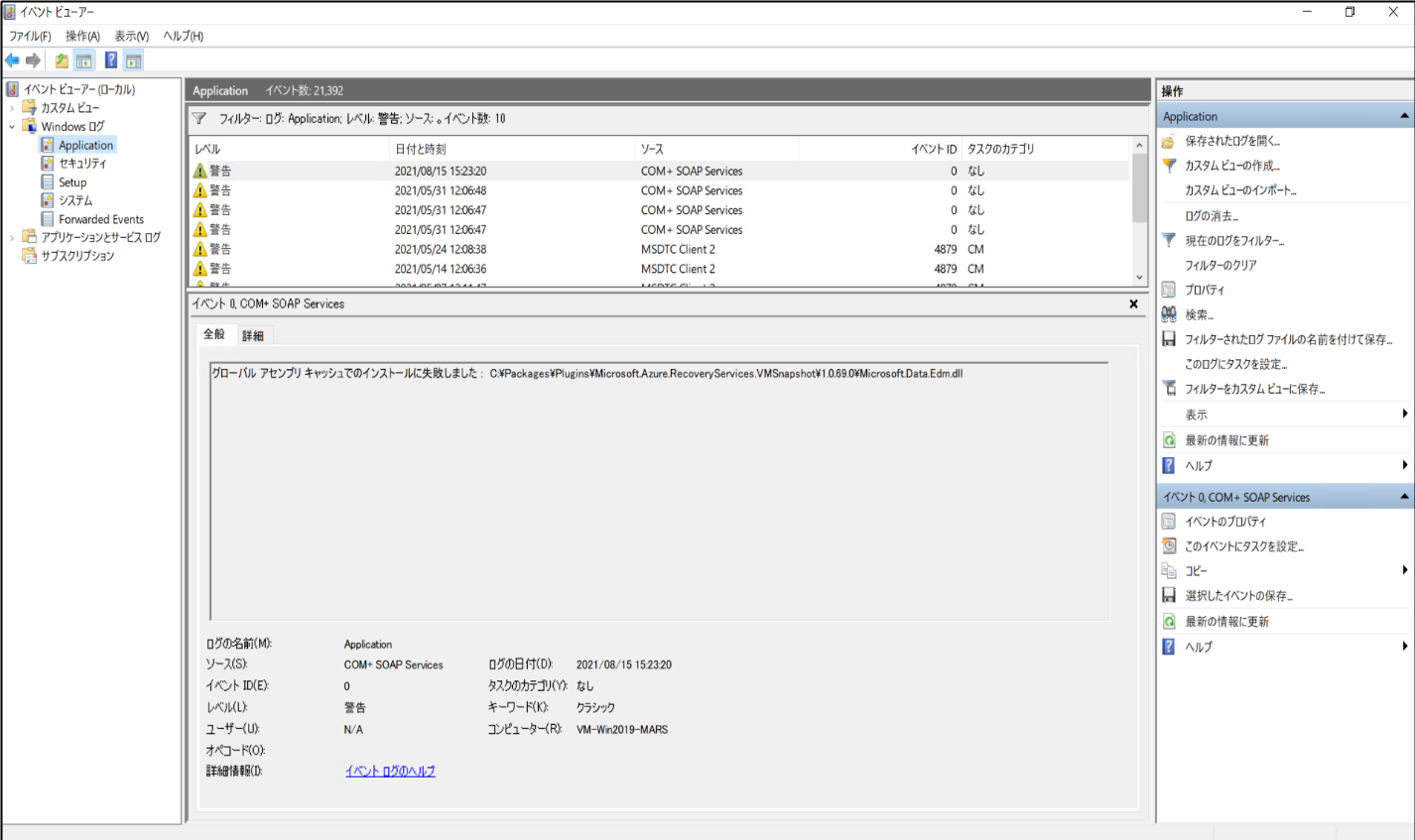Select warning event dated 2021/05/31 12:06:48

click(660, 190)
